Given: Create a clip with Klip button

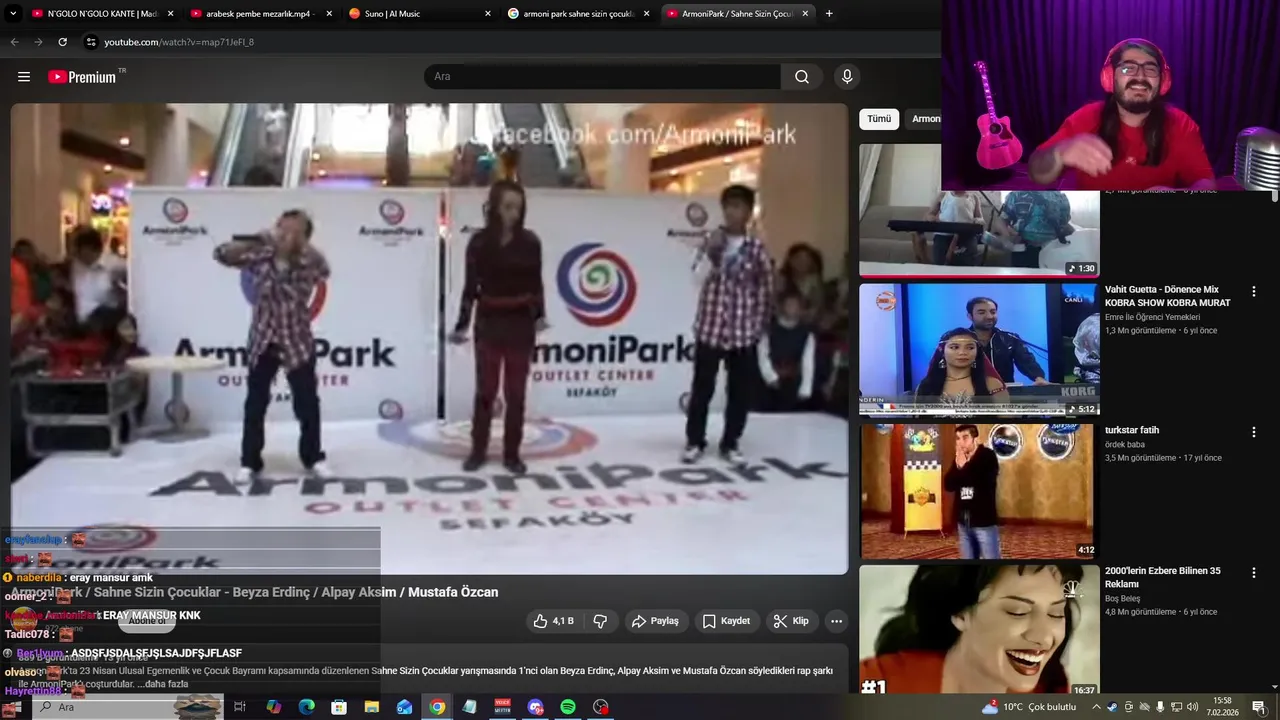Looking at the screenshot, I should [x=791, y=621].
